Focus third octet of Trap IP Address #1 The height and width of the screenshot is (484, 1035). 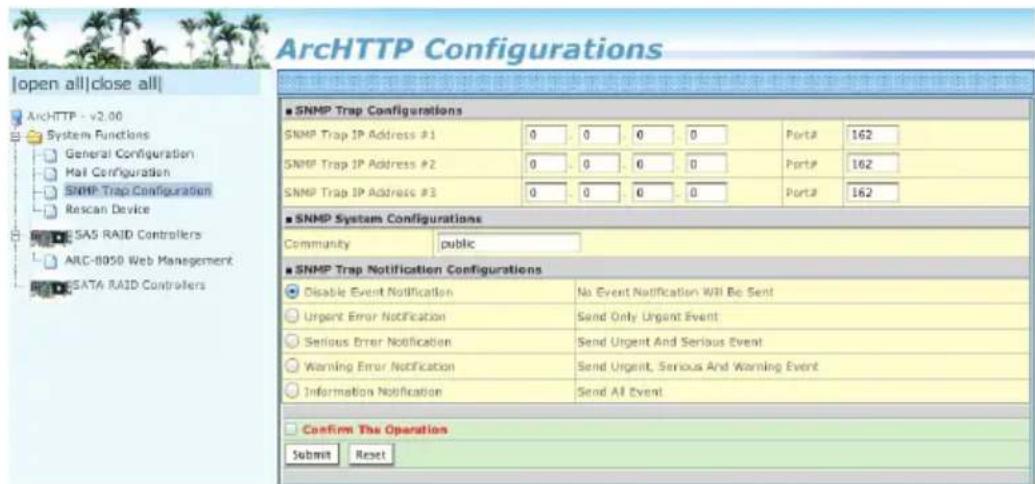[652, 136]
